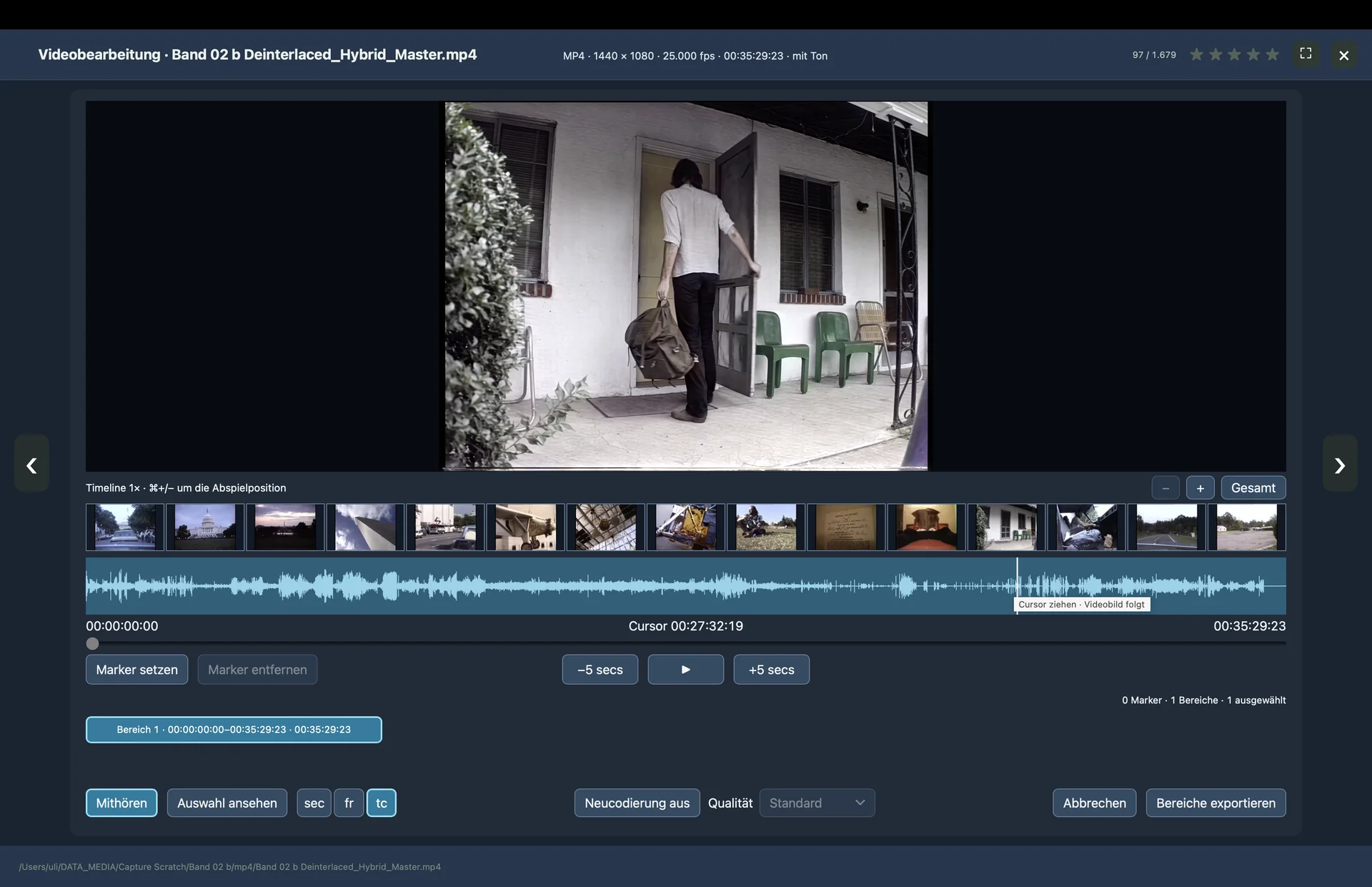Click the Timeline 1× hint label
This screenshot has height=887, width=1372.
(186, 488)
